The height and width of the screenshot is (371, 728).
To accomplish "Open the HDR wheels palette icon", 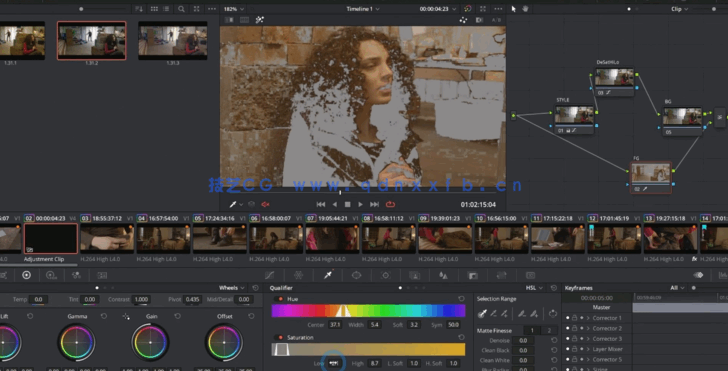I will coord(52,275).
